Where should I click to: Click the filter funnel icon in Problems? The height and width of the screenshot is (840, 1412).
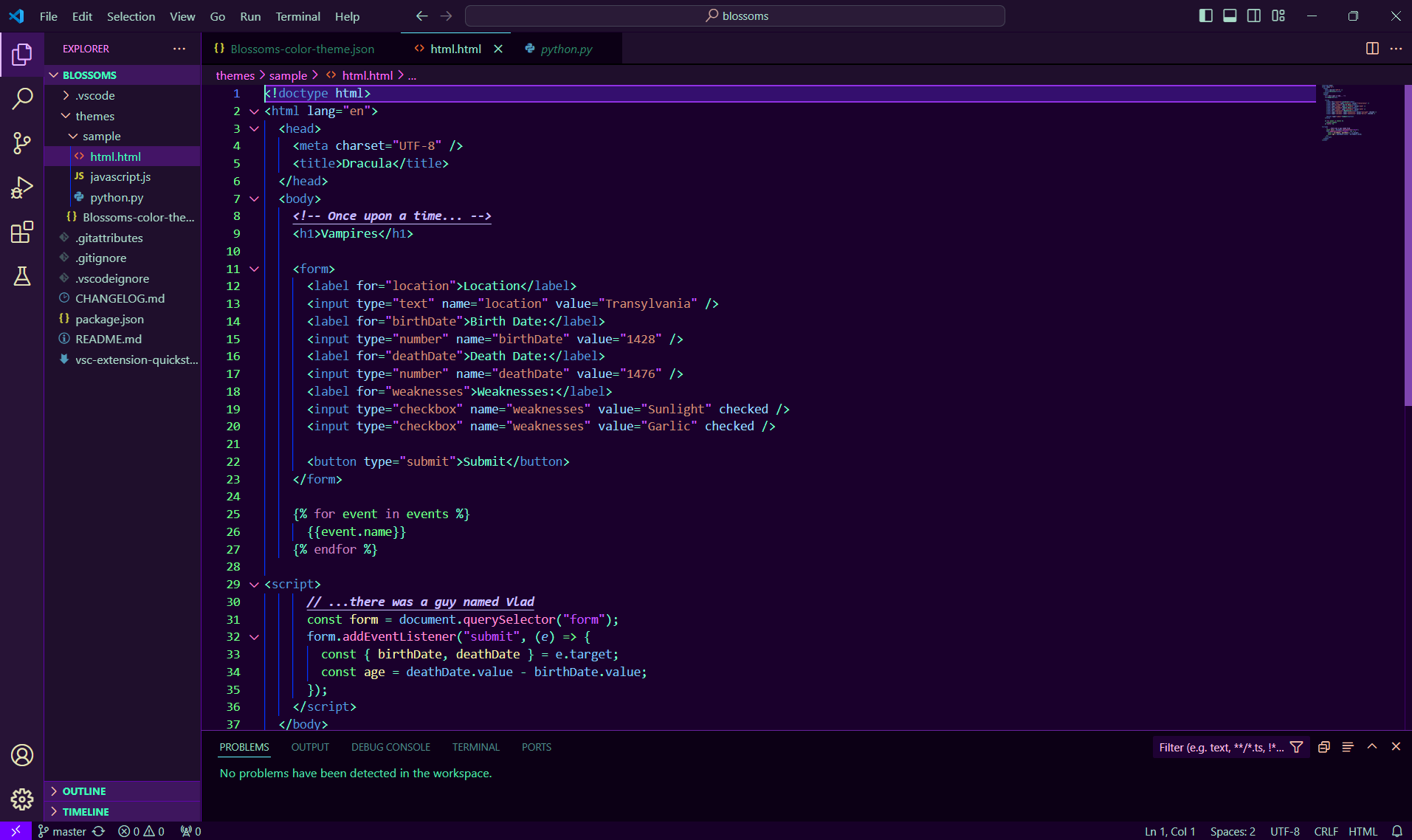coord(1296,747)
